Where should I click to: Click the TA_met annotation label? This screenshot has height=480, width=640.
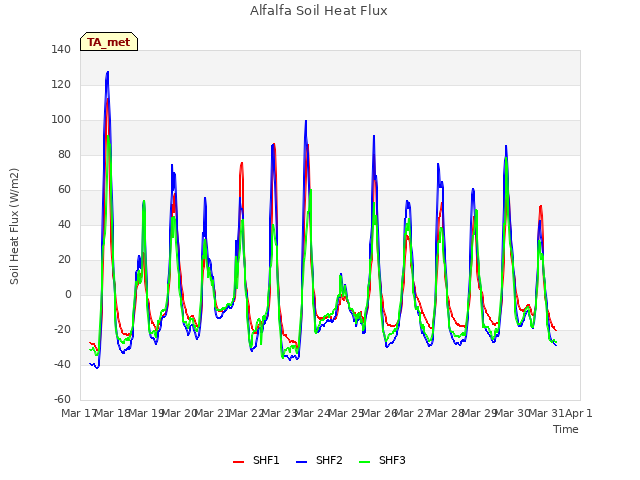pyautogui.click(x=109, y=42)
